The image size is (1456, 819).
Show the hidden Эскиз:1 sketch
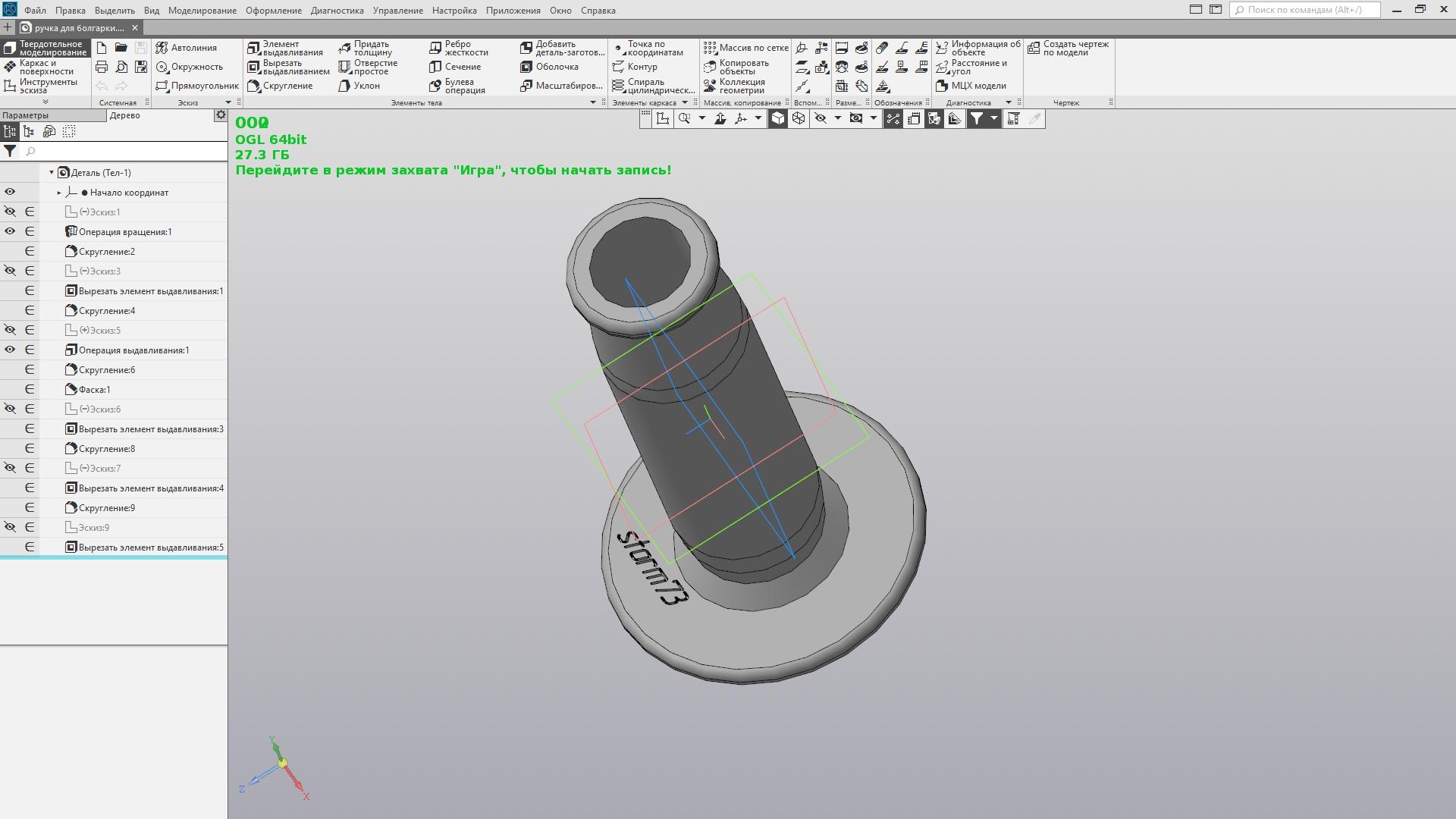(10, 212)
